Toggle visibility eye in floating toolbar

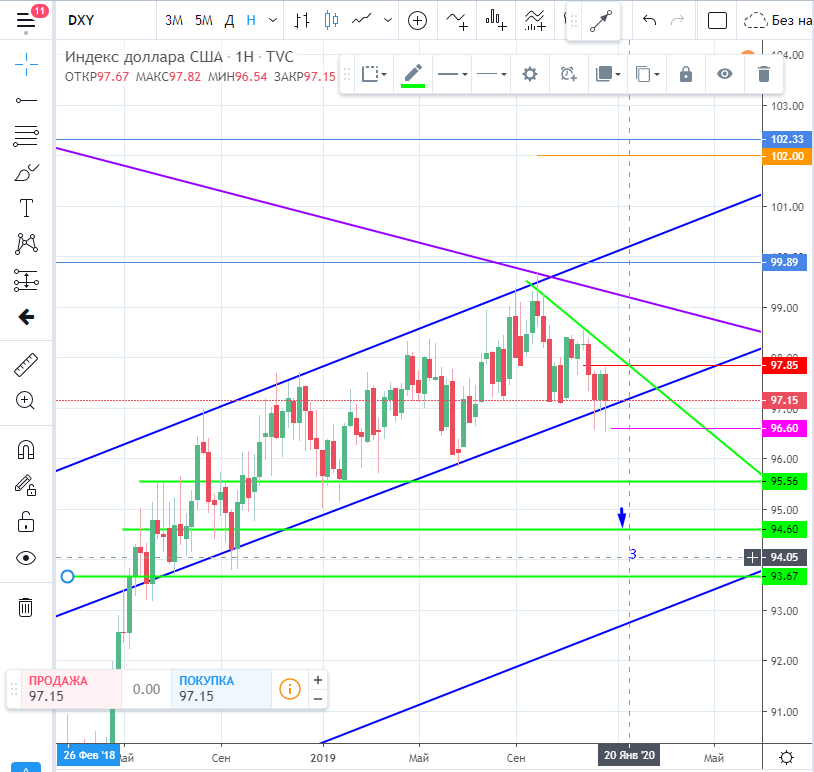tap(725, 74)
